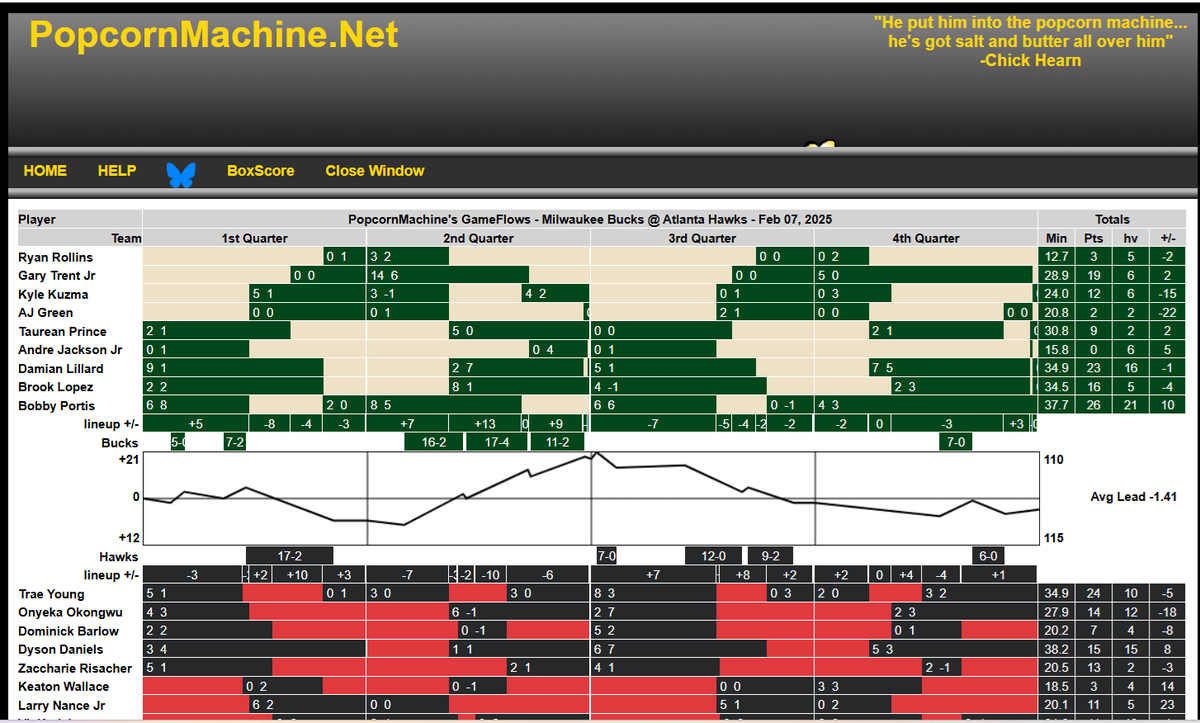Image resolution: width=1200 pixels, height=723 pixels.
Task: Select player name Dominick Barlow
Action: pos(68,631)
